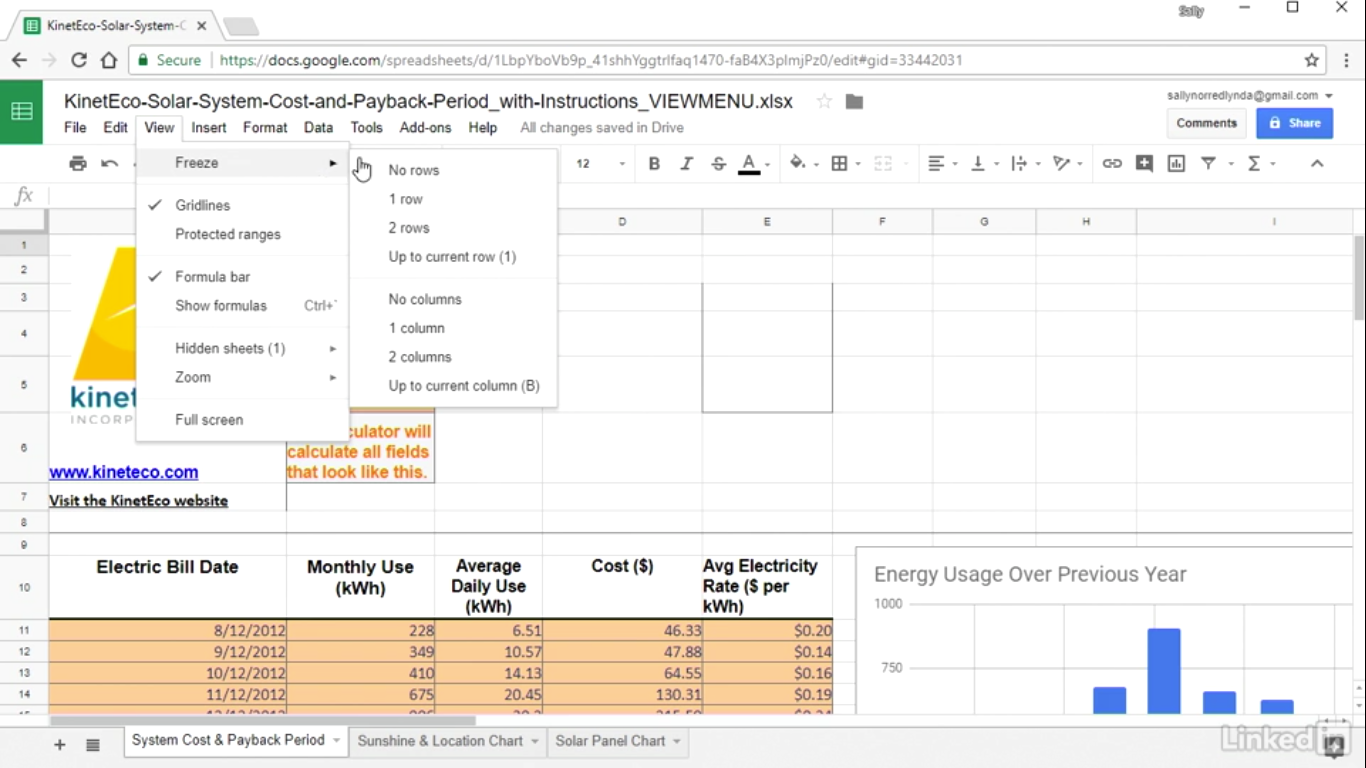Click the Undo arrow icon

110,163
